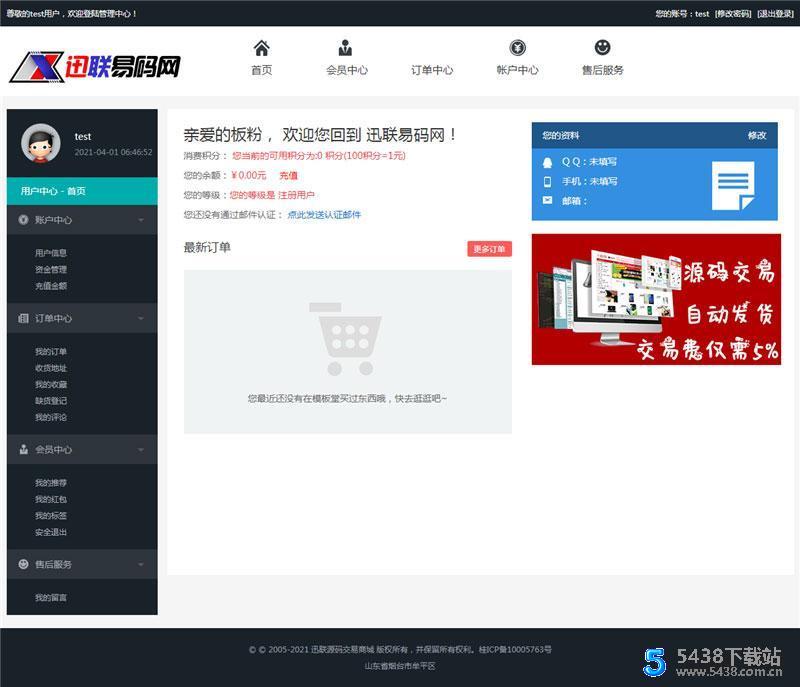This screenshot has height=687, width=800.
Task: Click the 会员中心 member icon in sidebar
Action: 24,449
